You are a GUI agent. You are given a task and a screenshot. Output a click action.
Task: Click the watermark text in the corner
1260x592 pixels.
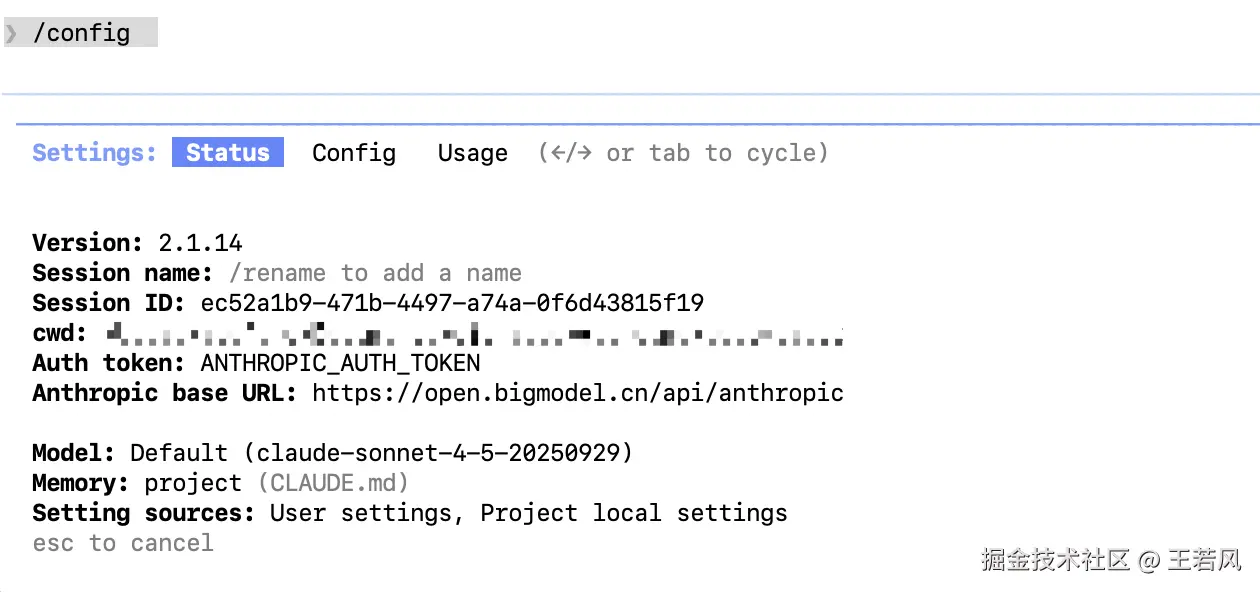point(1110,559)
